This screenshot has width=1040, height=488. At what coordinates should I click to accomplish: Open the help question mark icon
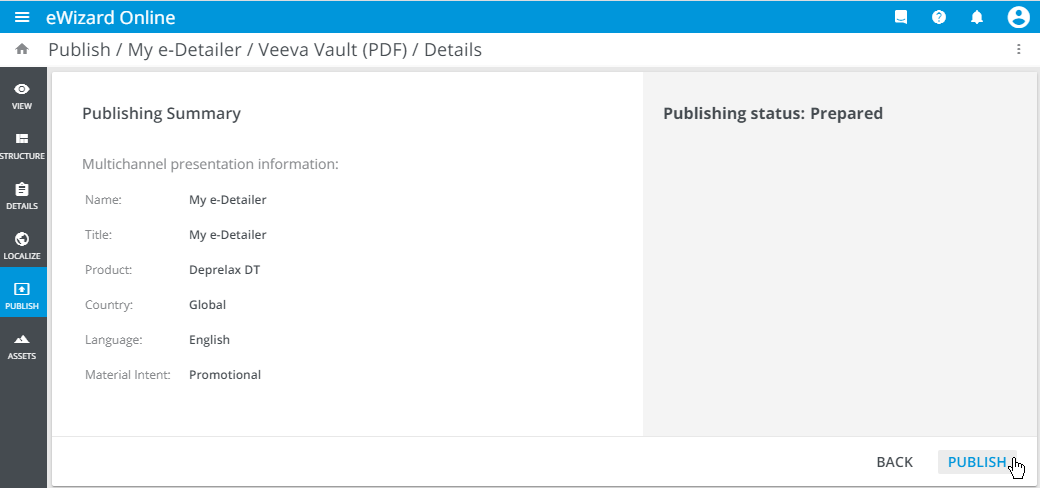[x=939, y=17]
